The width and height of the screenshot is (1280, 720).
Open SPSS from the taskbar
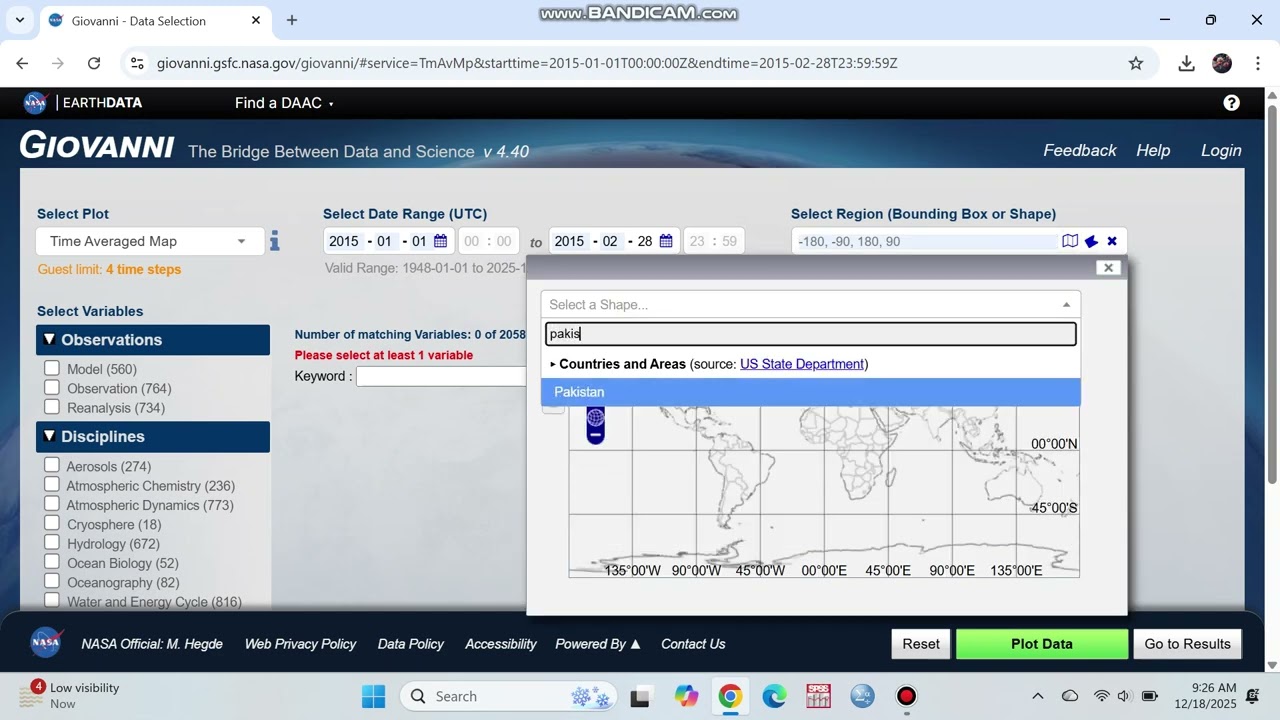pos(818,696)
